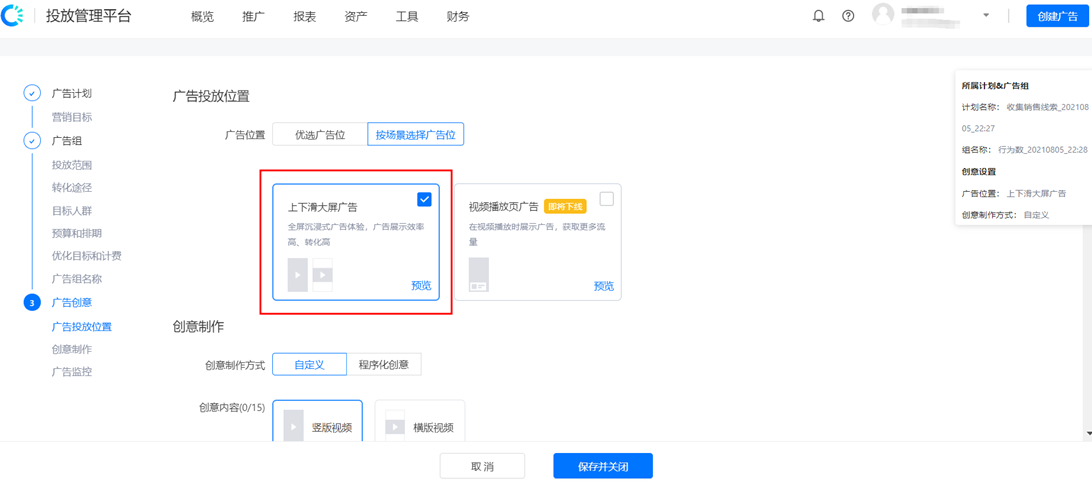Go to the 广告计划 step
The height and width of the screenshot is (485, 1092).
coord(72,93)
